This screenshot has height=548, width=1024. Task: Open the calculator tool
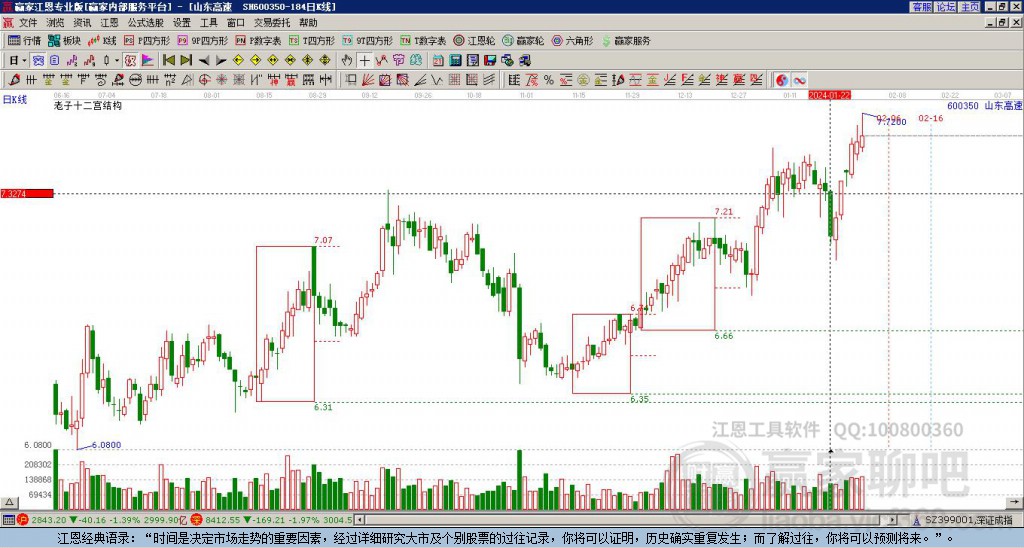coord(455,61)
